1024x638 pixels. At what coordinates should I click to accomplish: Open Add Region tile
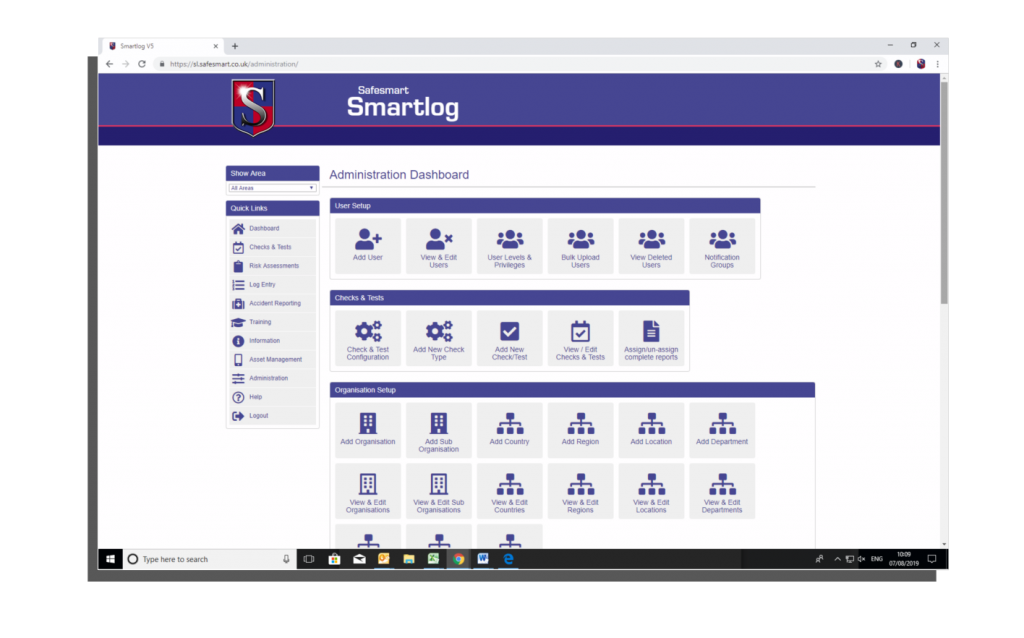[x=580, y=430]
